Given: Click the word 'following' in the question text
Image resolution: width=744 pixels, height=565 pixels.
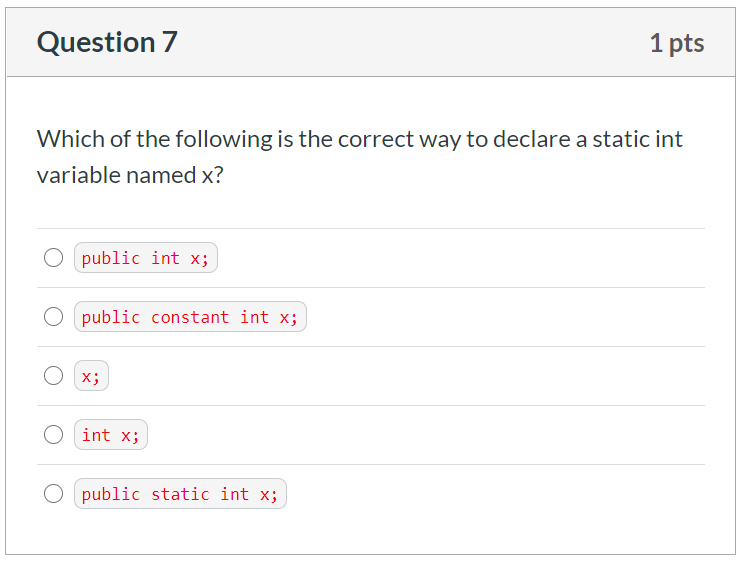Looking at the screenshot, I should [224, 140].
